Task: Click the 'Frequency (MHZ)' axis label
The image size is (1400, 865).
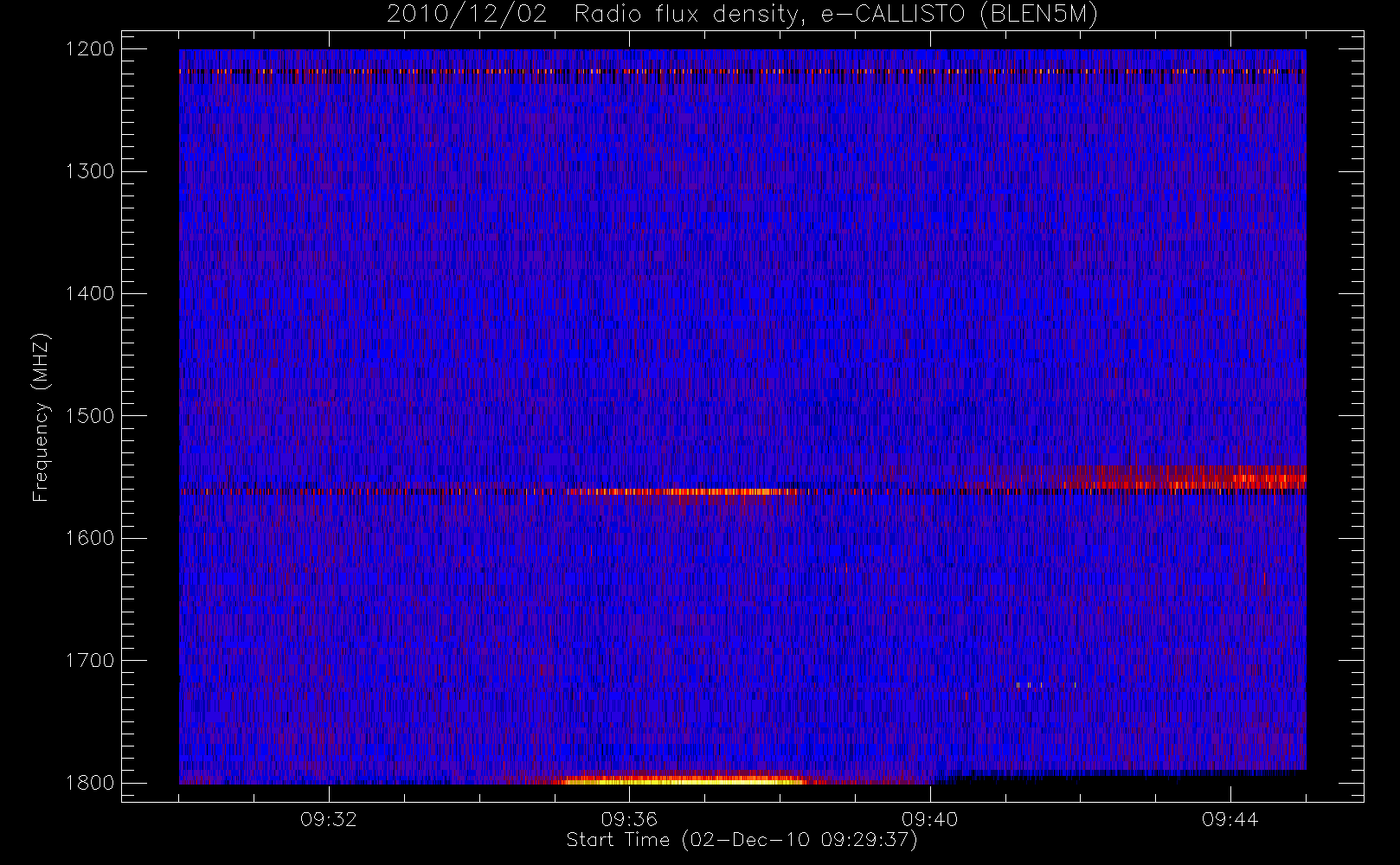Action: 40,417
